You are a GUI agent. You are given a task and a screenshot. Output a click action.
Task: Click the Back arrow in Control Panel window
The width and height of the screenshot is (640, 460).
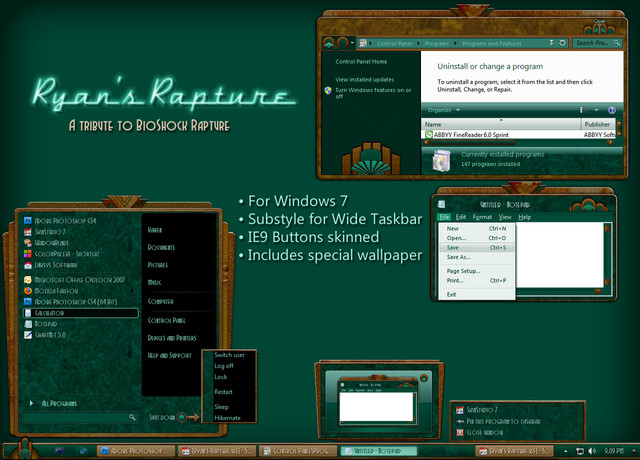[329, 43]
